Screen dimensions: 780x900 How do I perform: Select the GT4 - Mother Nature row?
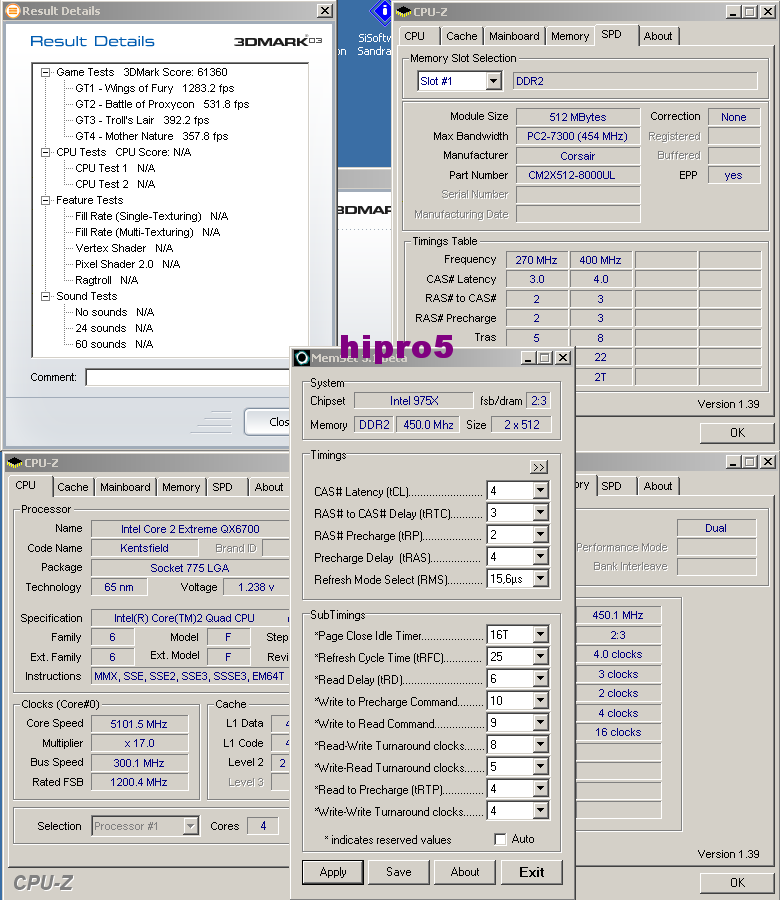[152, 137]
